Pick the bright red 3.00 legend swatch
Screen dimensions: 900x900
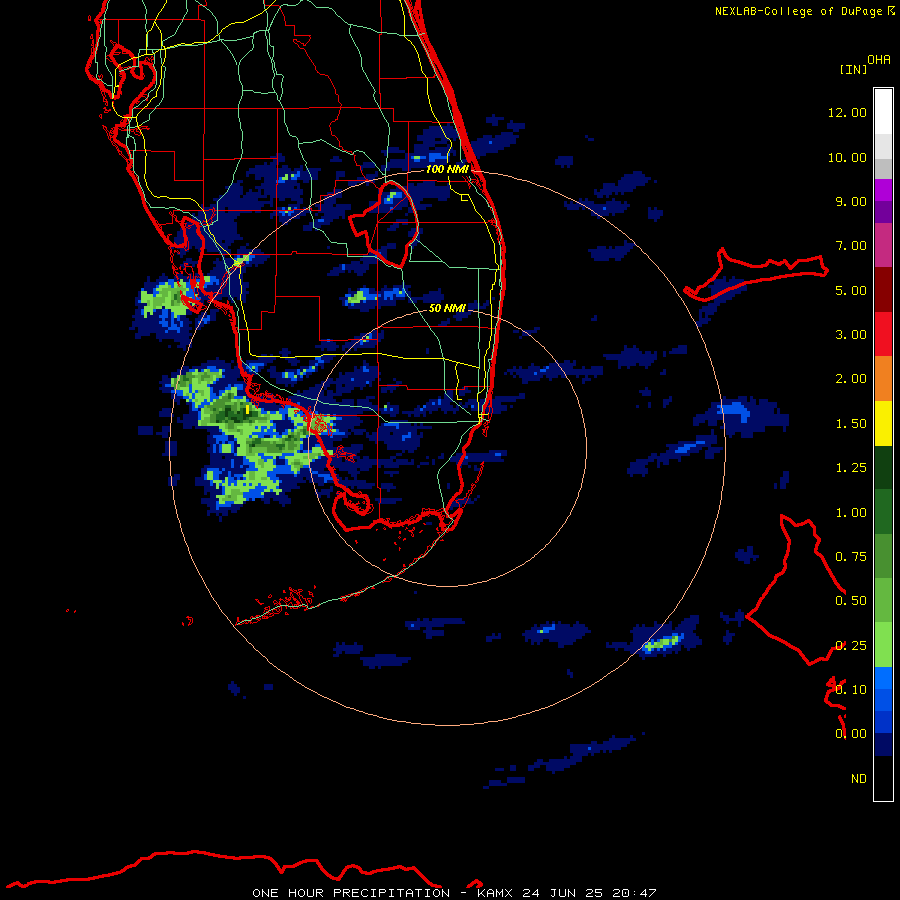click(883, 334)
